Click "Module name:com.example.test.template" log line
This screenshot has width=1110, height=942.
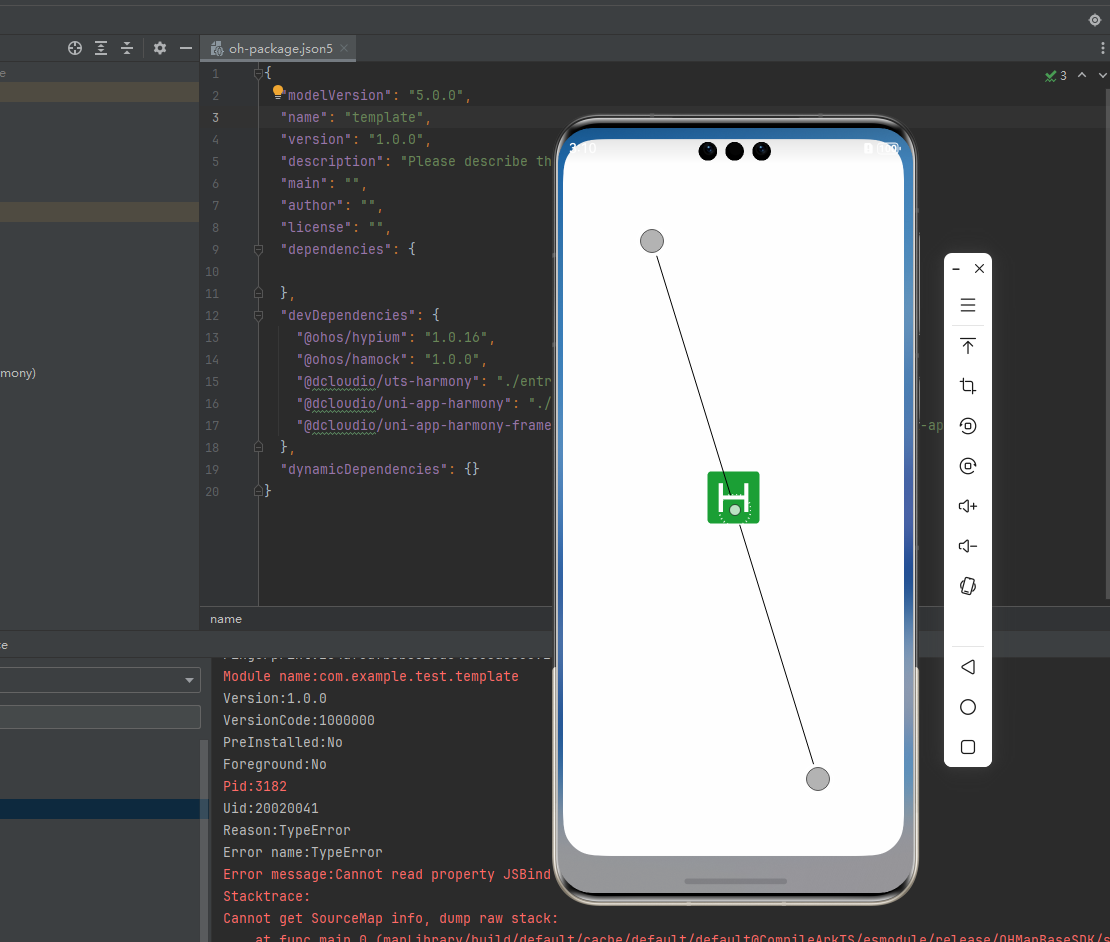(371, 677)
